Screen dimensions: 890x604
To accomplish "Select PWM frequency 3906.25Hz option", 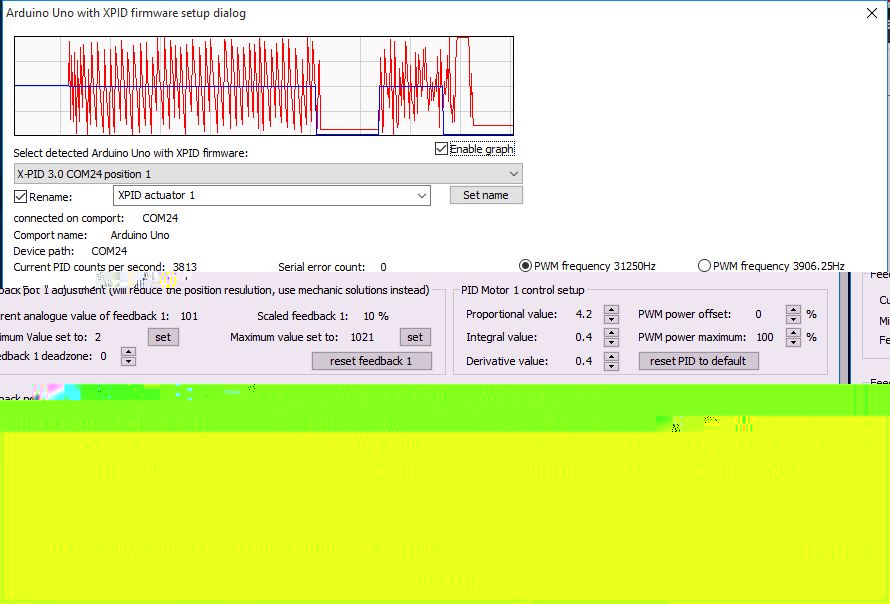I will coord(705,266).
